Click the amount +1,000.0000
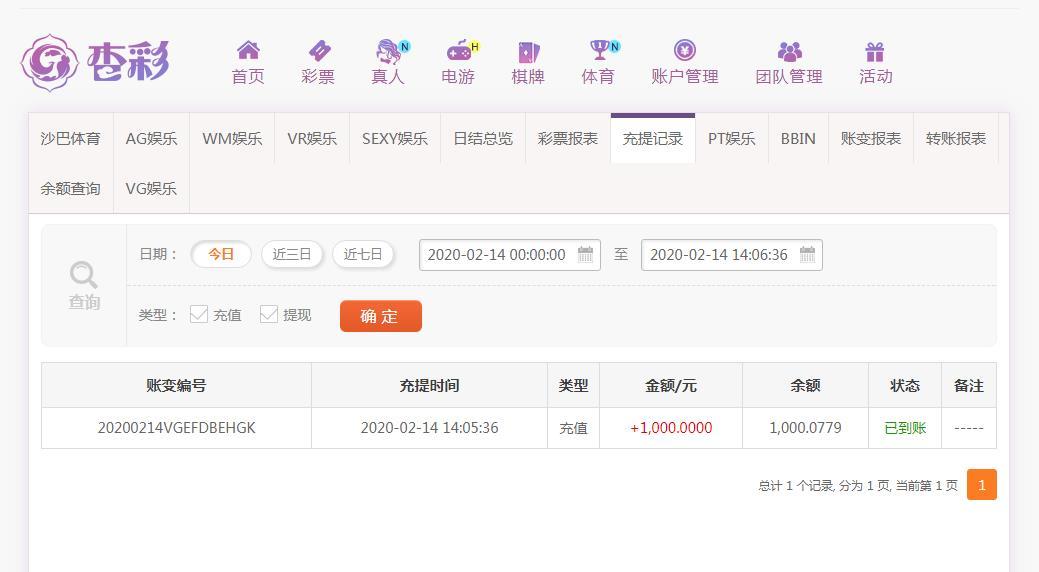Image resolution: width=1039 pixels, height=572 pixels. click(x=671, y=428)
